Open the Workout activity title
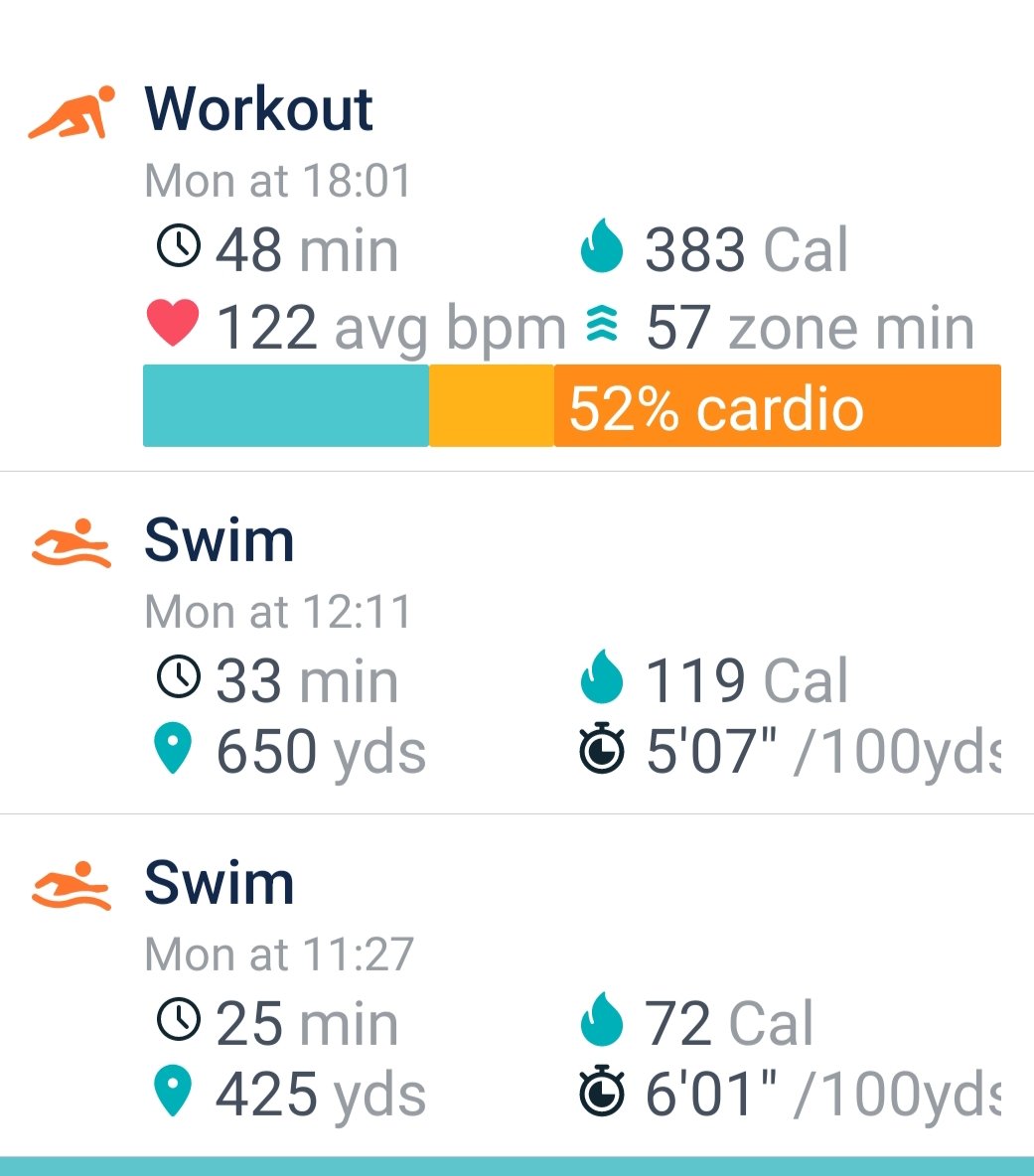Viewport: 1034px width, 1176px height. tap(259, 109)
